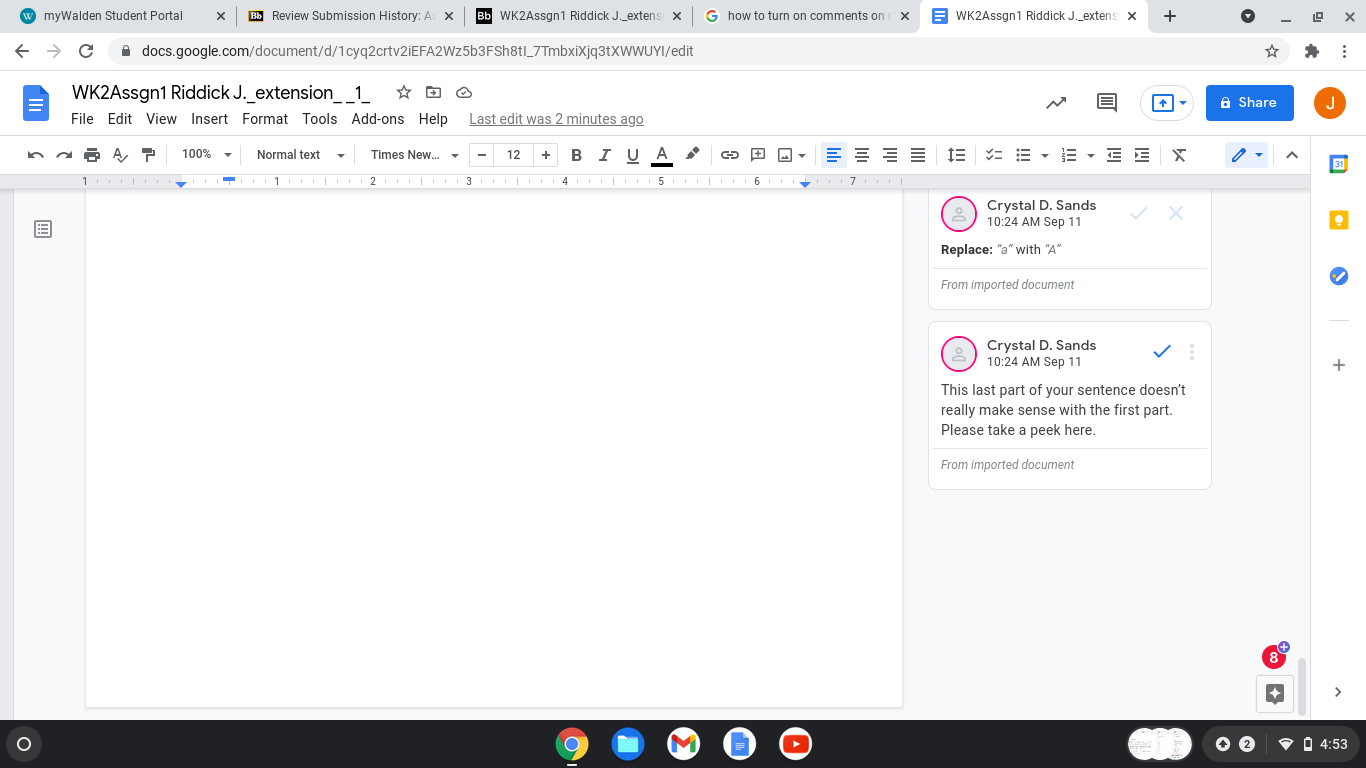
Task: Show document outline icon
Action: [x=43, y=229]
